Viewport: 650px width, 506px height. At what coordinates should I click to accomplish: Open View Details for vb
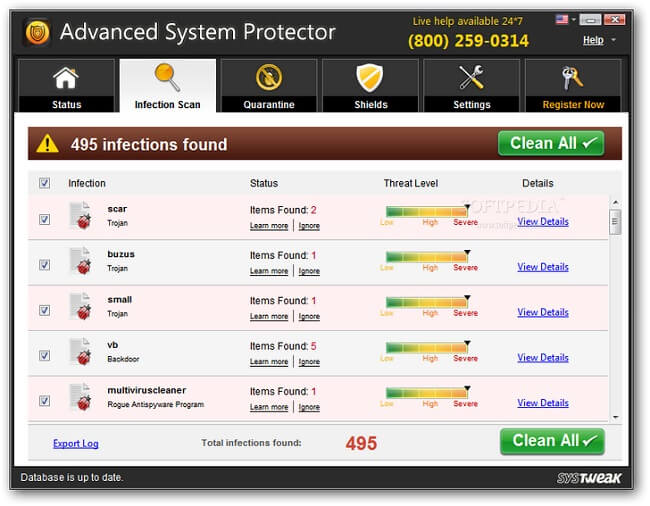(x=543, y=358)
